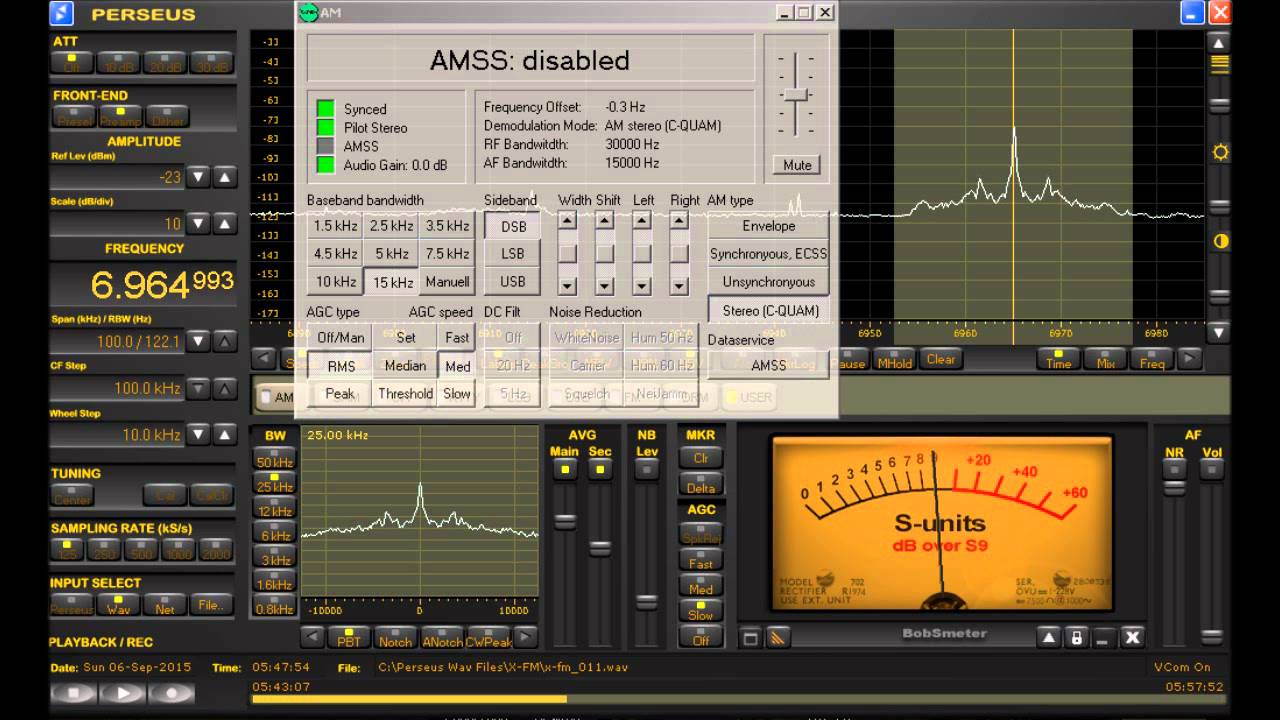Clear markers with the Clr button
The height and width of the screenshot is (720, 1280).
click(x=701, y=458)
